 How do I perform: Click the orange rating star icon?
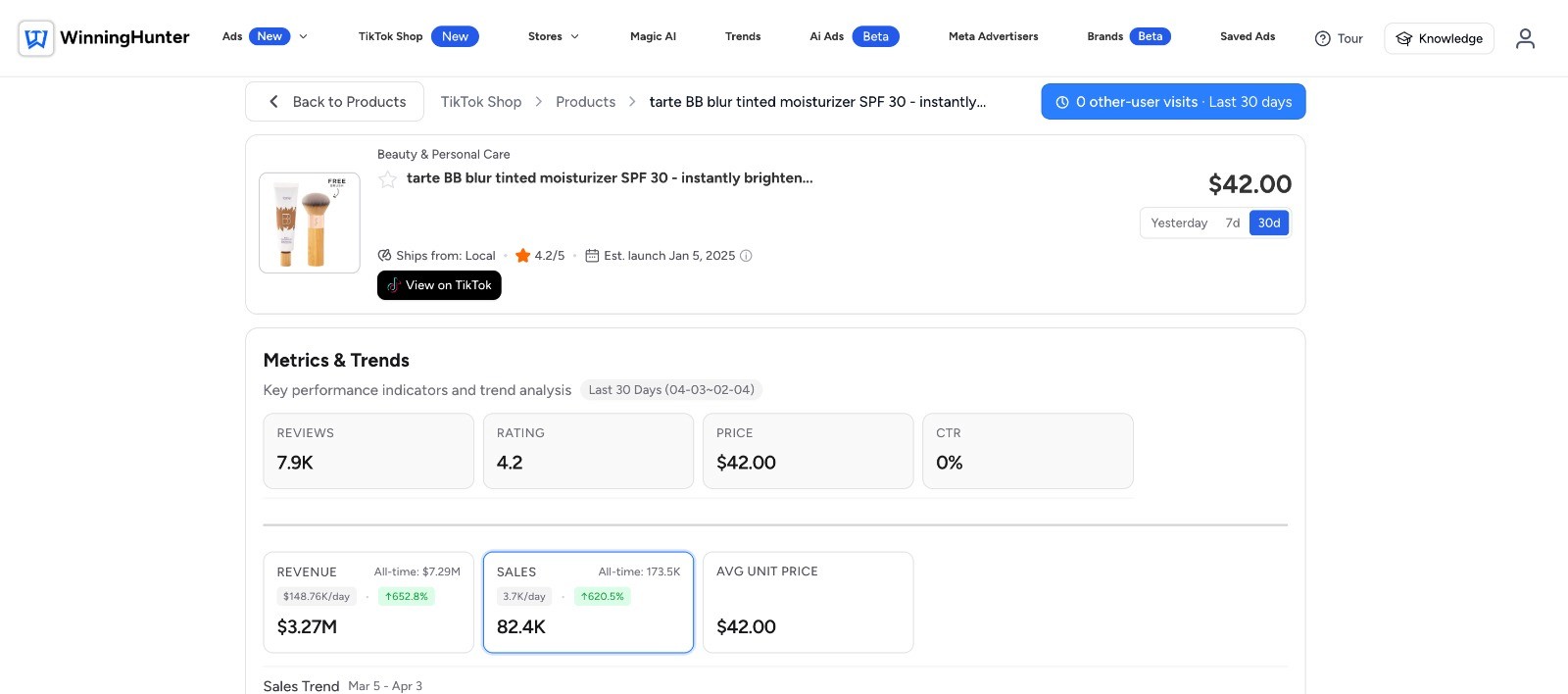522,256
